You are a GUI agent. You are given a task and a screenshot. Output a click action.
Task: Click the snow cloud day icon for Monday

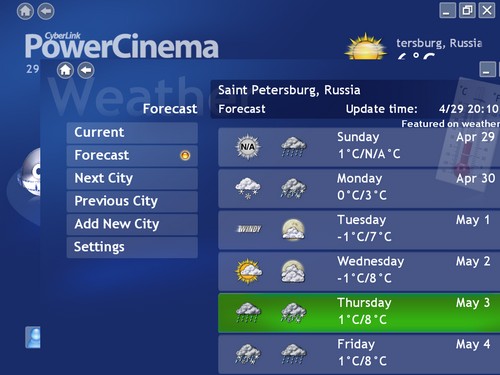(248, 189)
